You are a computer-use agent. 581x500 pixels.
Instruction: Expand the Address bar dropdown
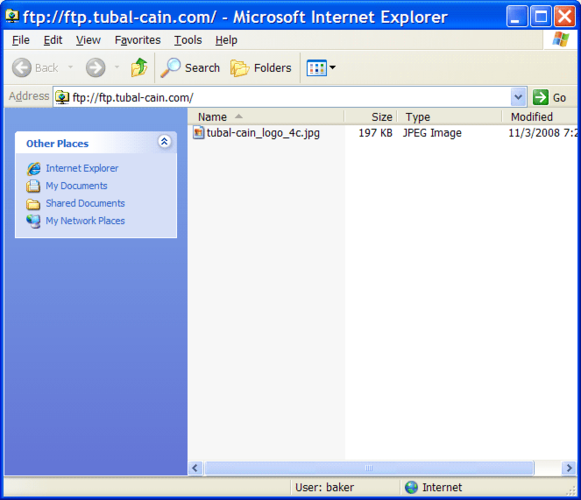(x=518, y=97)
